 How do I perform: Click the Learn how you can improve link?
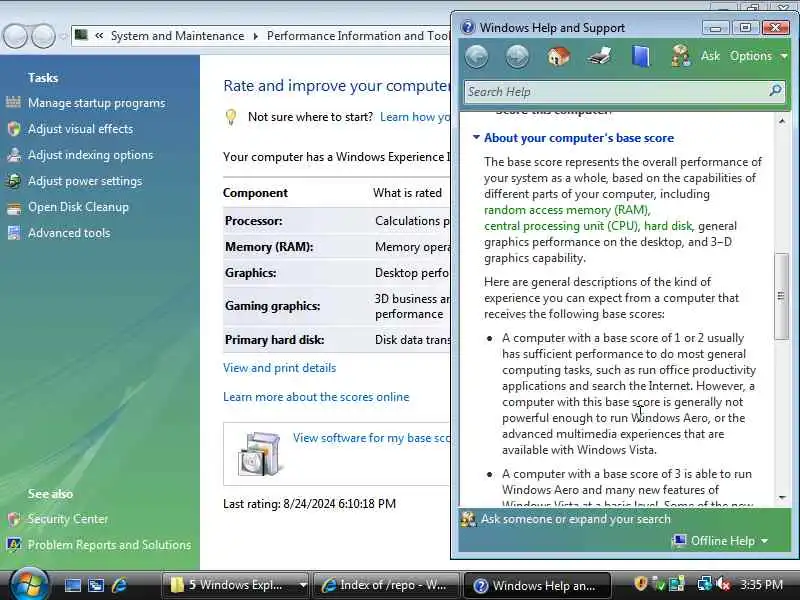click(x=414, y=117)
